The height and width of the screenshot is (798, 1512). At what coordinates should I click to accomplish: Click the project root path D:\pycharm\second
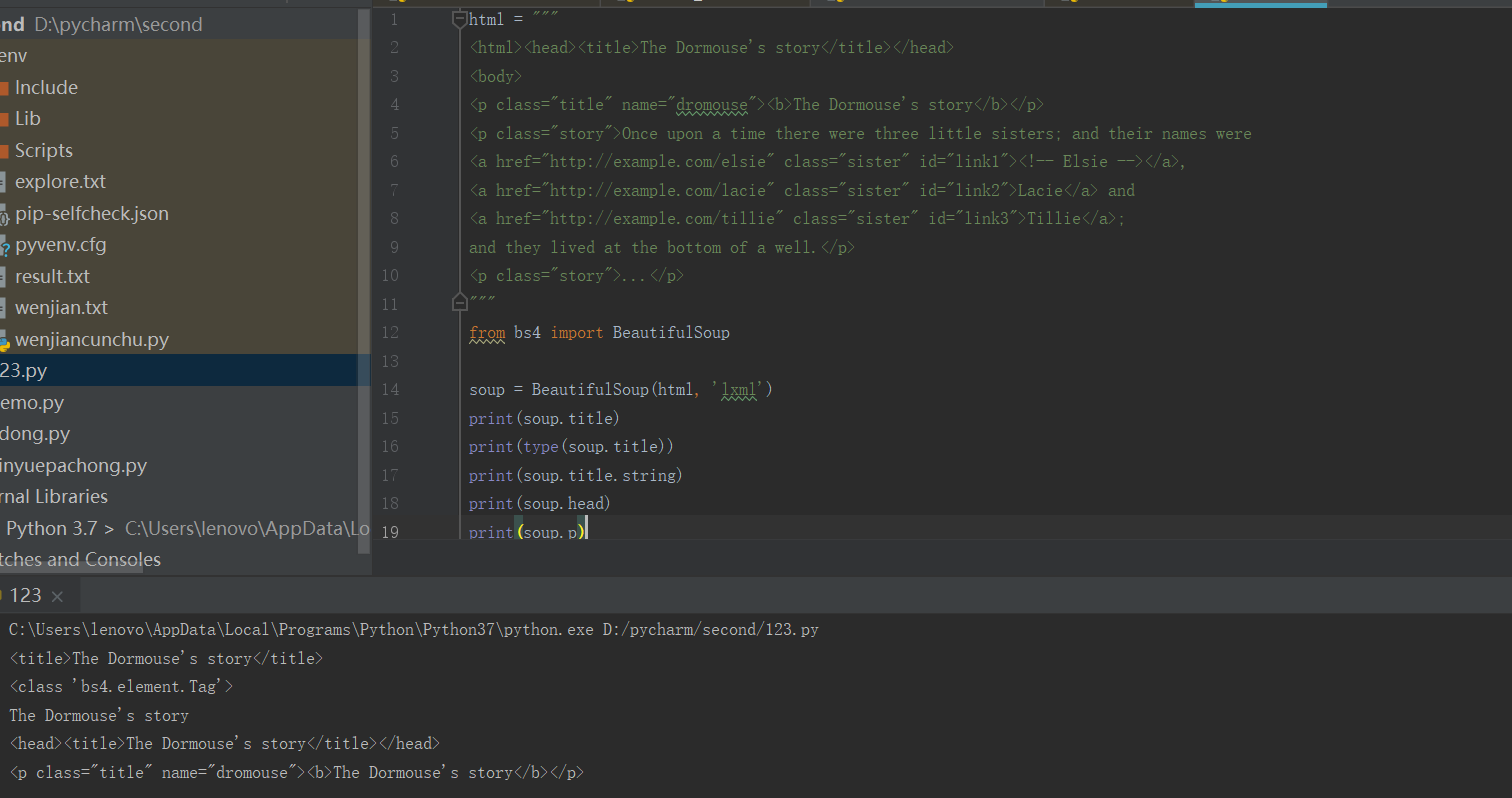tap(118, 24)
